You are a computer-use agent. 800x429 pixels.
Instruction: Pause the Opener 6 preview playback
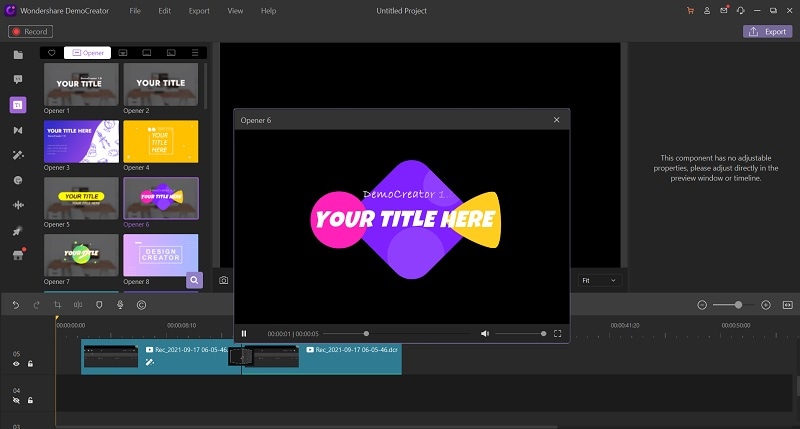click(x=244, y=334)
